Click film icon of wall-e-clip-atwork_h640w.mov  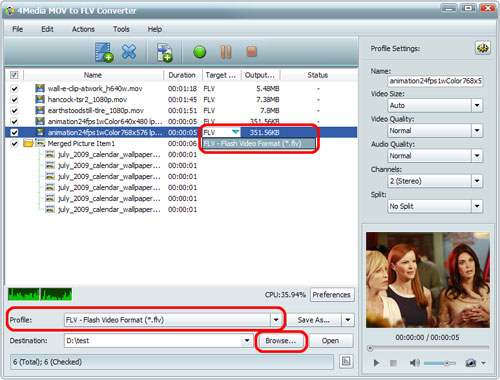pos(40,88)
